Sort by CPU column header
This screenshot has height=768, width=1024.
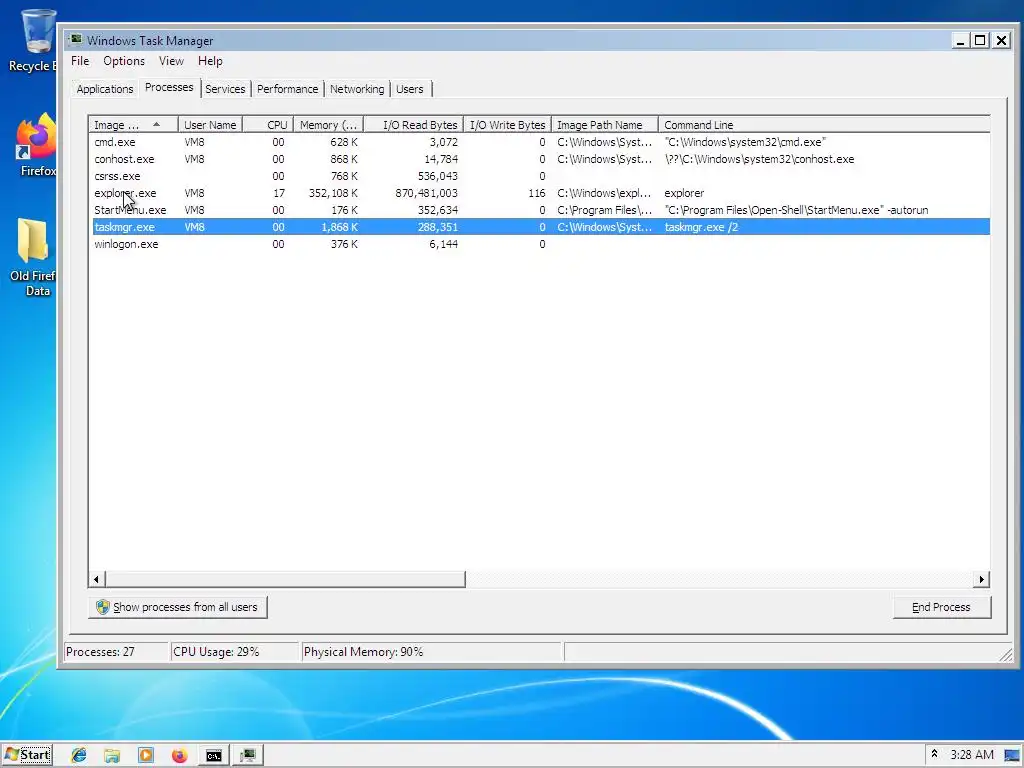coord(268,125)
